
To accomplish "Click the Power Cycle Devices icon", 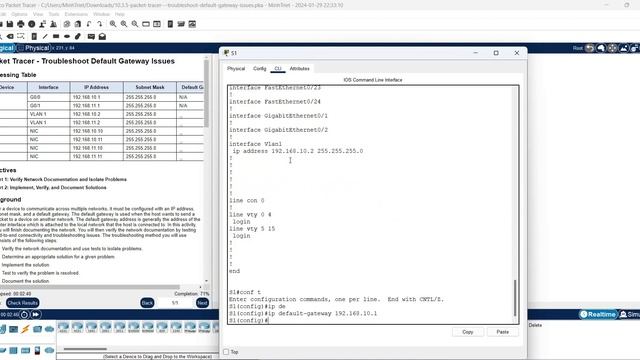I will coord(24,315).
